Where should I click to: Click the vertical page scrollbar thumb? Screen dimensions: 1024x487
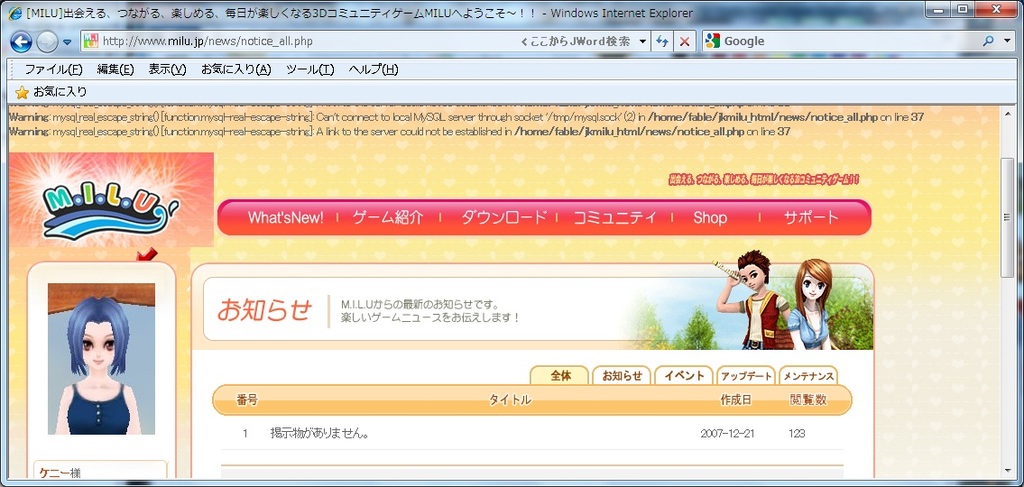tap(1007, 215)
